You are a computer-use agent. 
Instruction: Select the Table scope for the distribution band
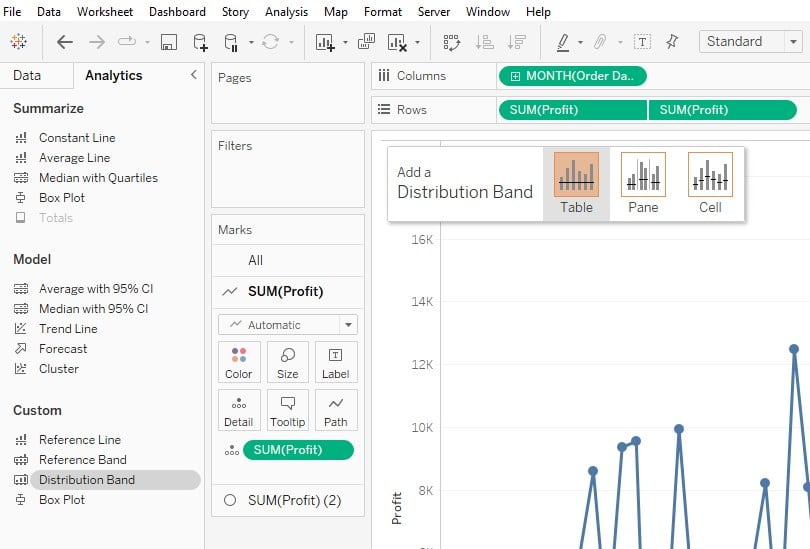pos(576,183)
